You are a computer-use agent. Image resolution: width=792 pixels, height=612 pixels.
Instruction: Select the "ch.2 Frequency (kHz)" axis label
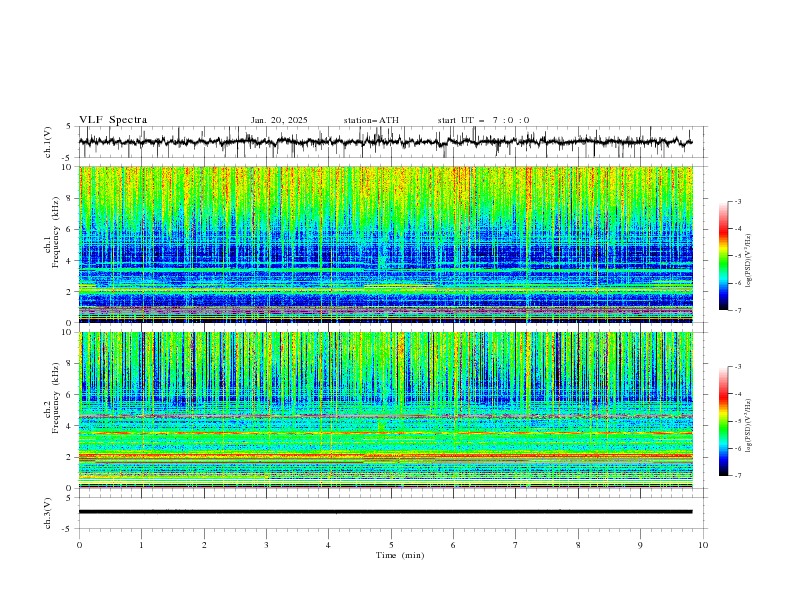coord(52,398)
